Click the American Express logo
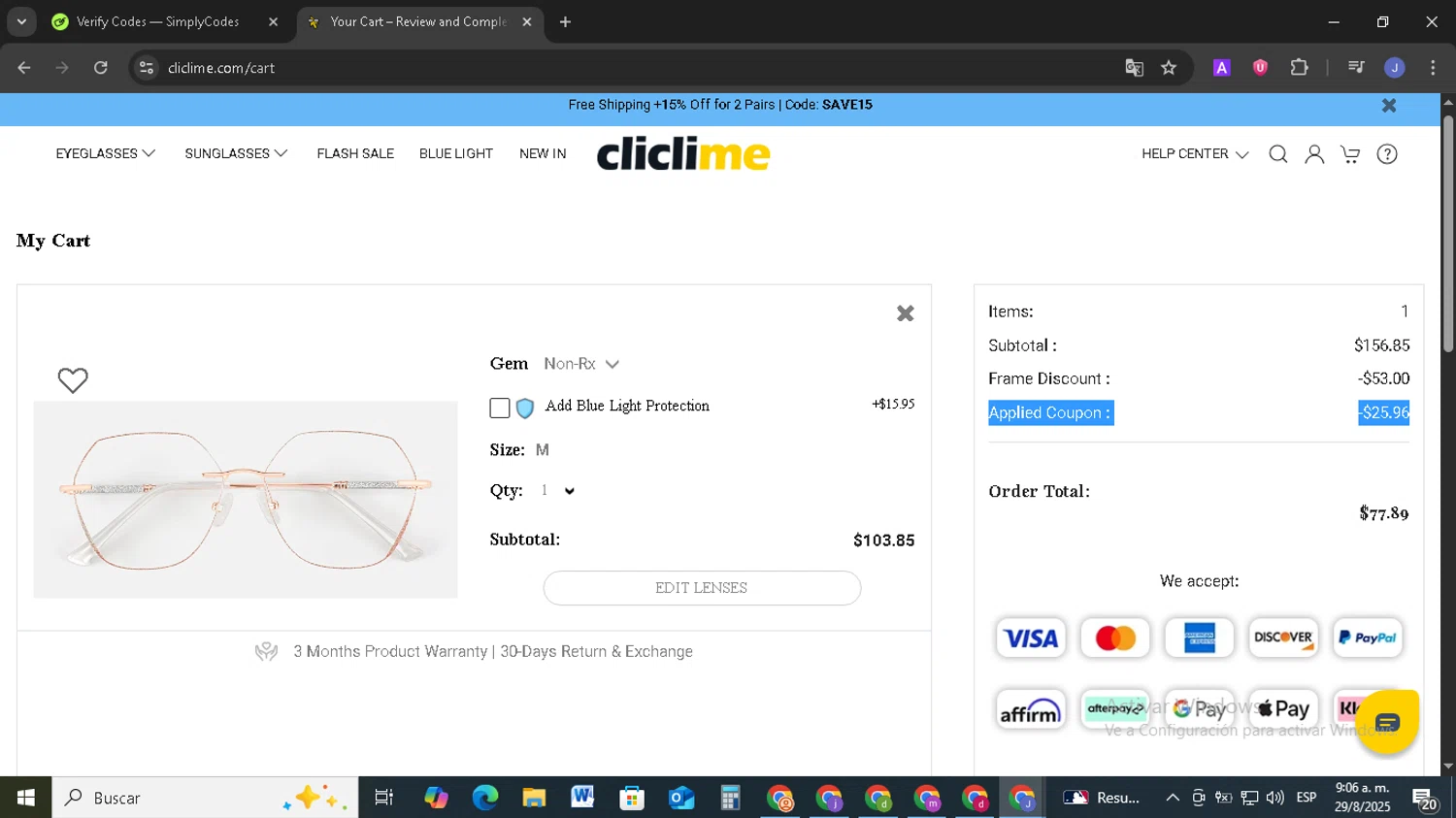The image size is (1456, 818). (x=1200, y=638)
